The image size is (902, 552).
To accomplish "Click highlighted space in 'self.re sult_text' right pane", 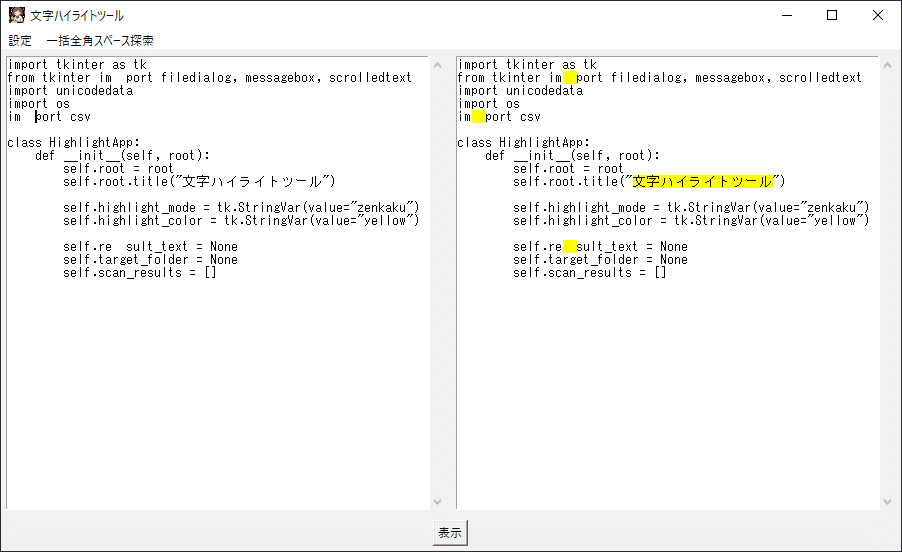I will tap(570, 247).
